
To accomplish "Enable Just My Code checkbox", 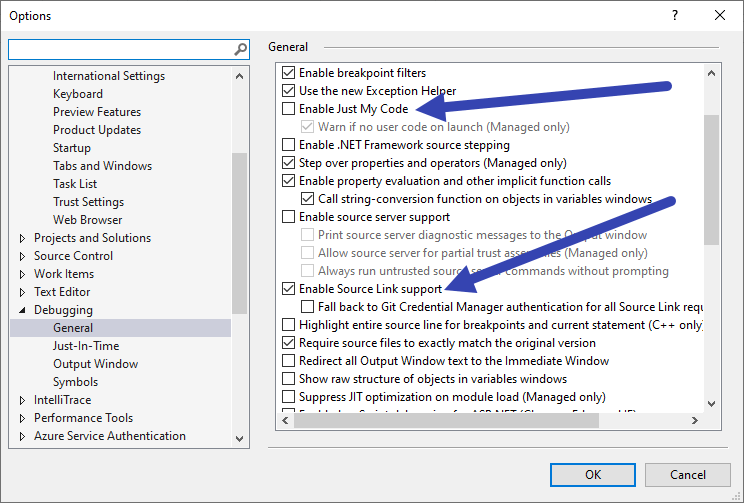I will click(289, 109).
